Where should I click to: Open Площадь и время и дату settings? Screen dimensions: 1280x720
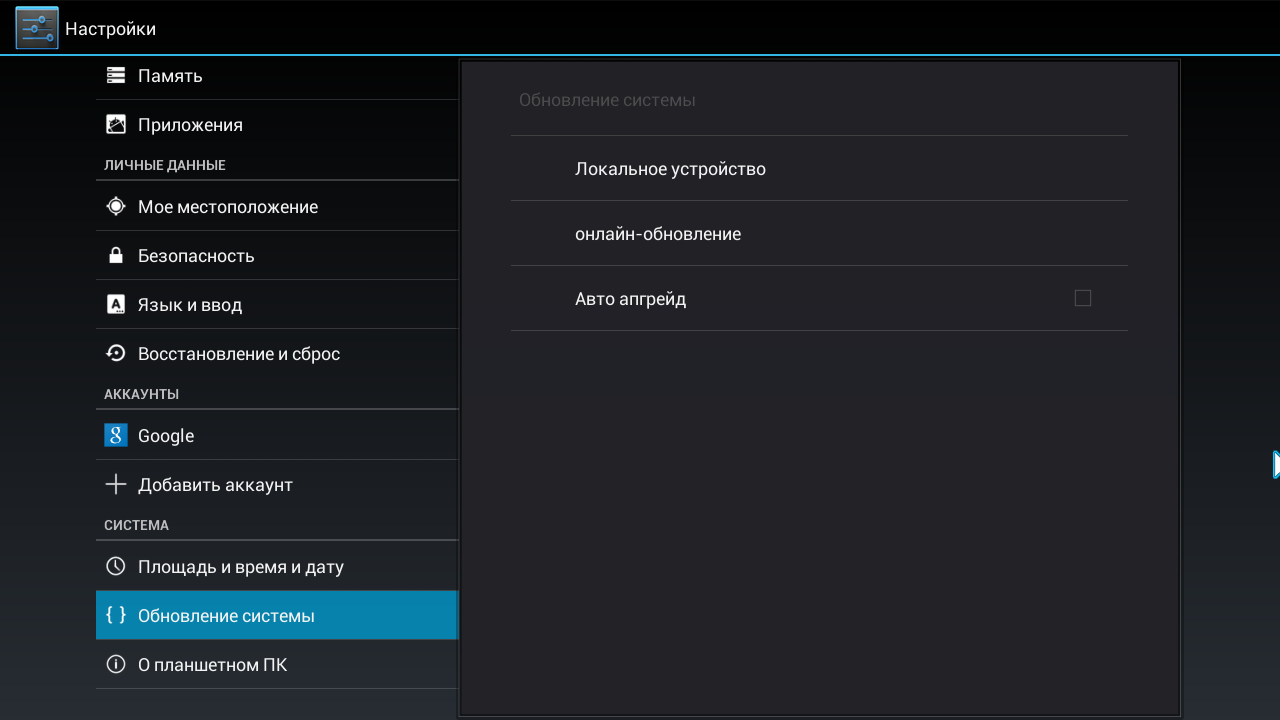(x=241, y=567)
